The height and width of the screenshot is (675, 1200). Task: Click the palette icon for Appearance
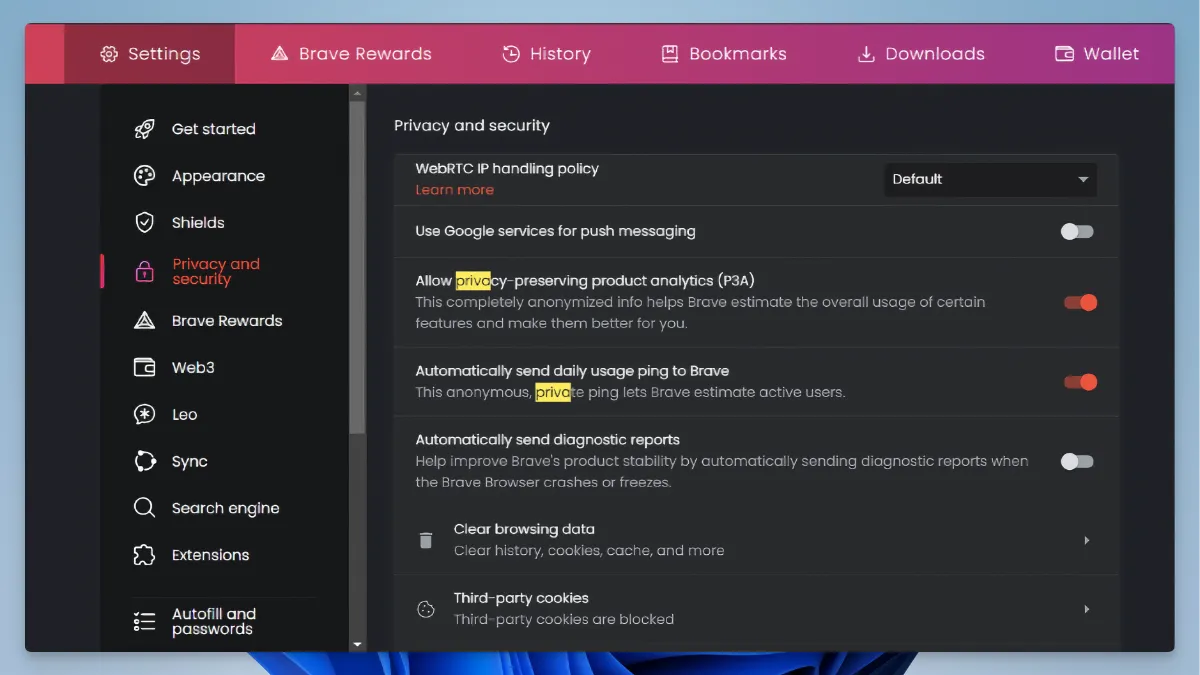145,176
